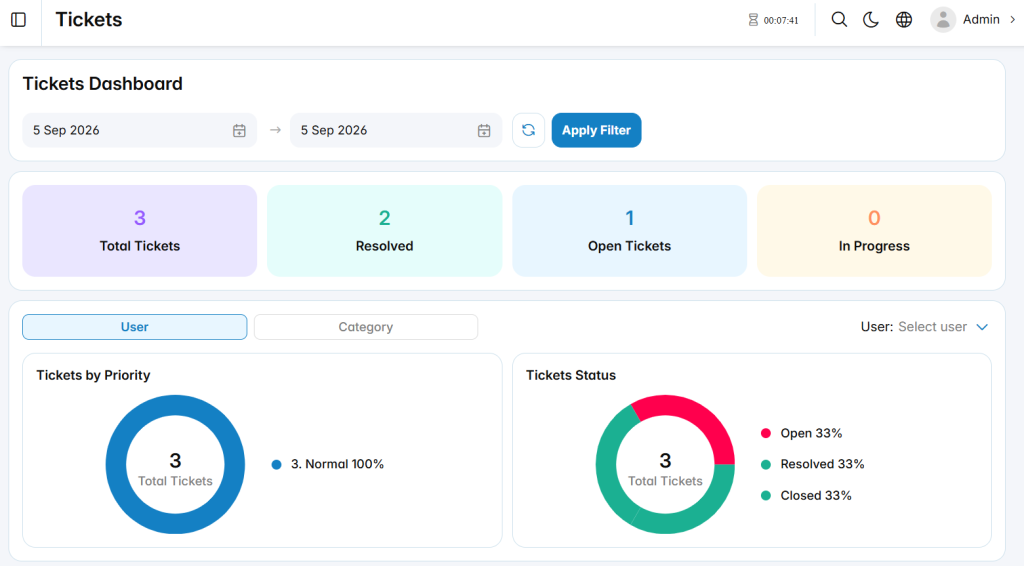Click the refresh filter icon button
This screenshot has height=566, width=1024.
click(x=528, y=130)
